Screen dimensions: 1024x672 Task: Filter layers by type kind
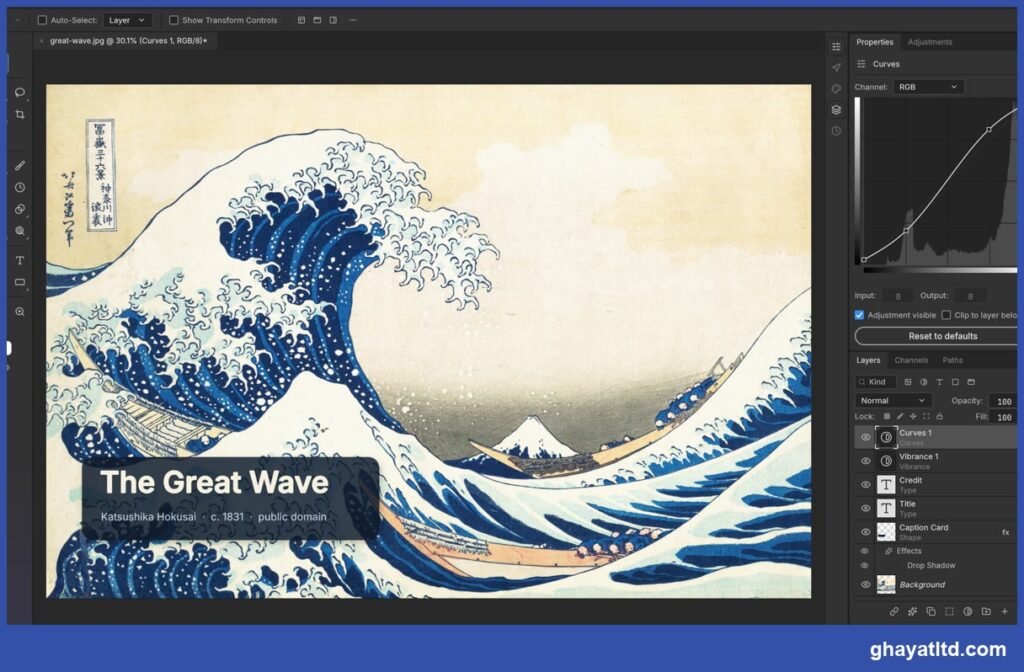[939, 382]
